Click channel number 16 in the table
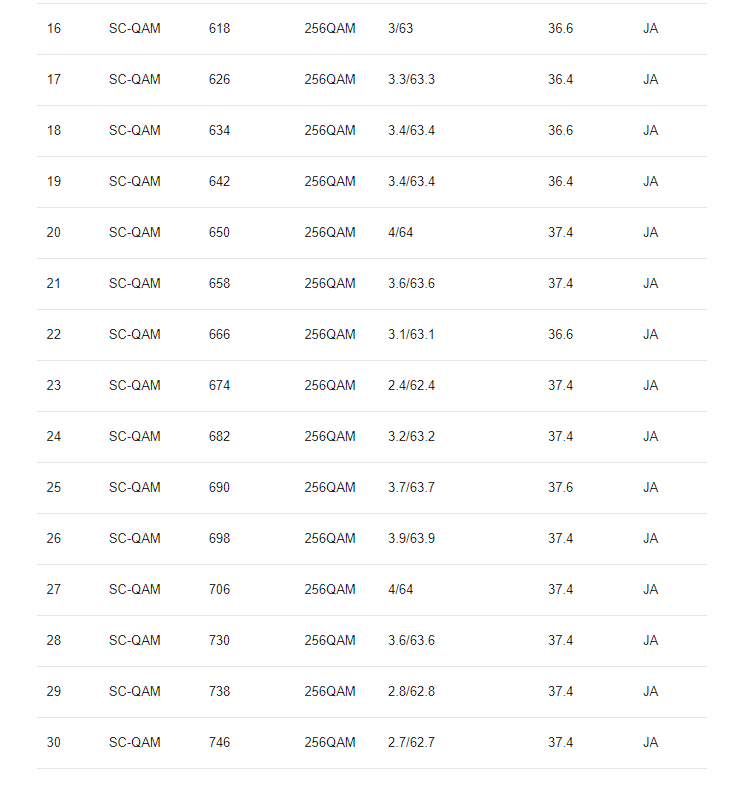This screenshot has width=732, height=793. coord(54,28)
